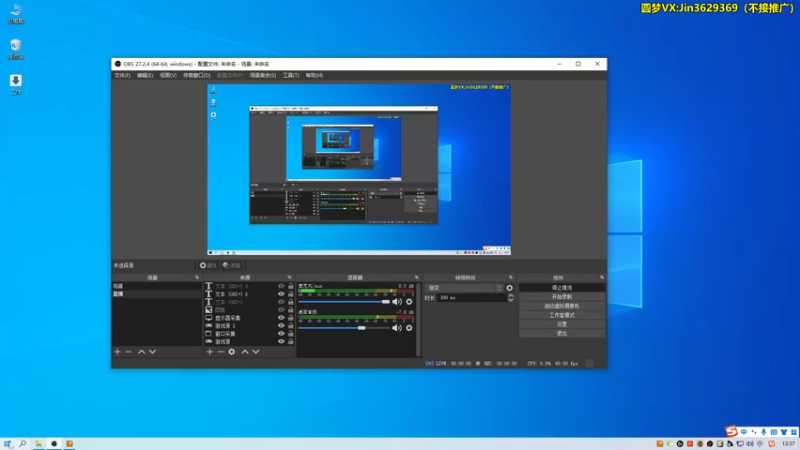Screen dimensions: 800x450
Task: Adjust the 桌面音频 volume slider
Action: tap(344, 328)
